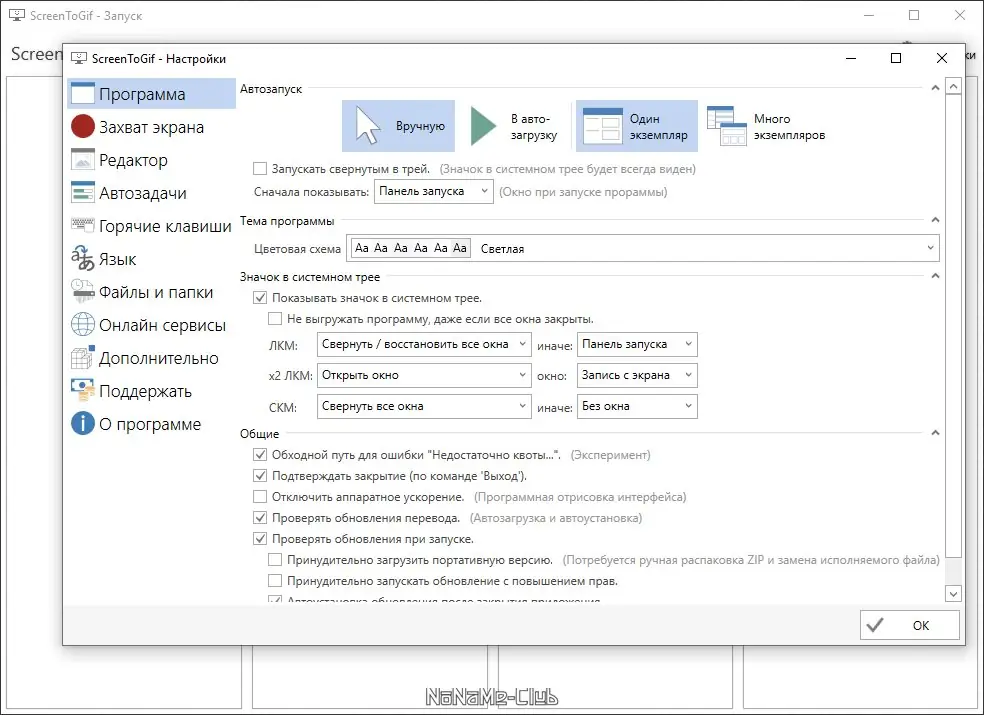This screenshot has height=715, width=984.
Task: Close the Настройки dialog window
Action: [x=941, y=58]
